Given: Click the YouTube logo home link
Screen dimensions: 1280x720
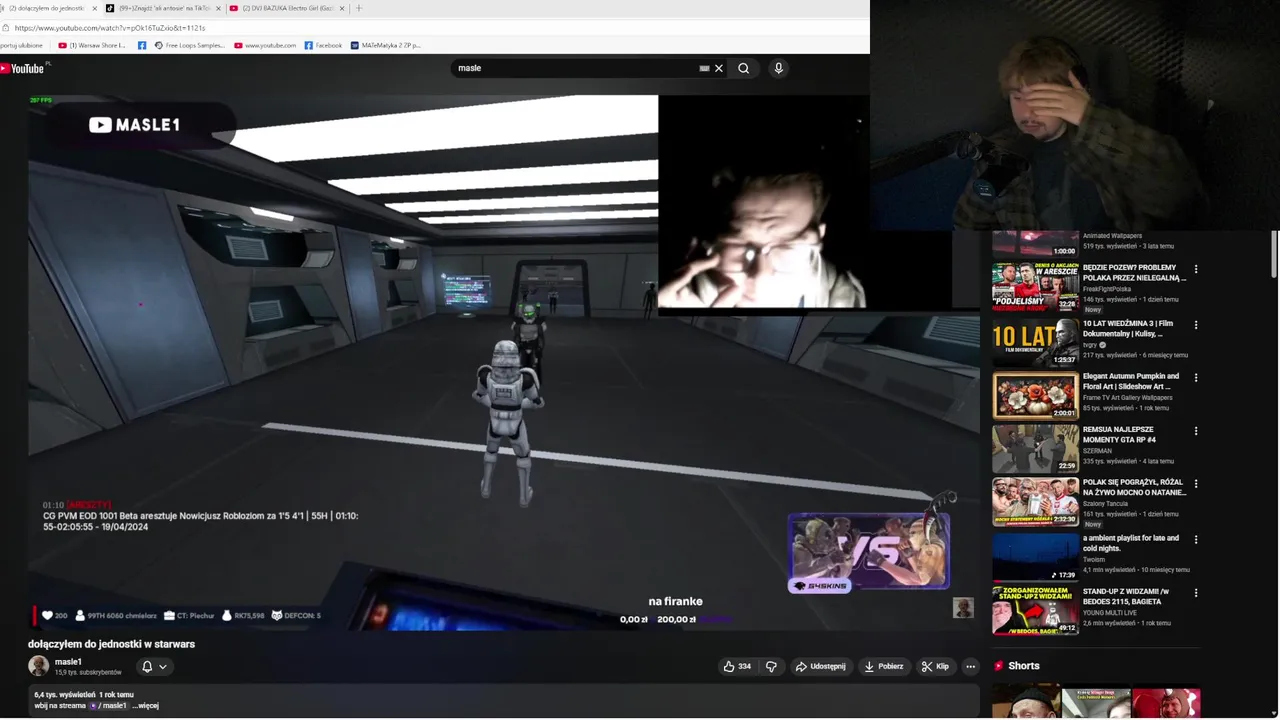Looking at the screenshot, I should click(22, 68).
